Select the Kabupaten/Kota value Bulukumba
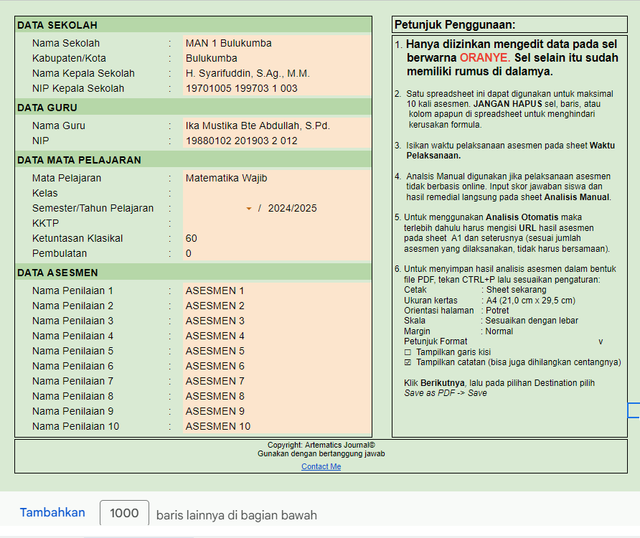 (277, 58)
